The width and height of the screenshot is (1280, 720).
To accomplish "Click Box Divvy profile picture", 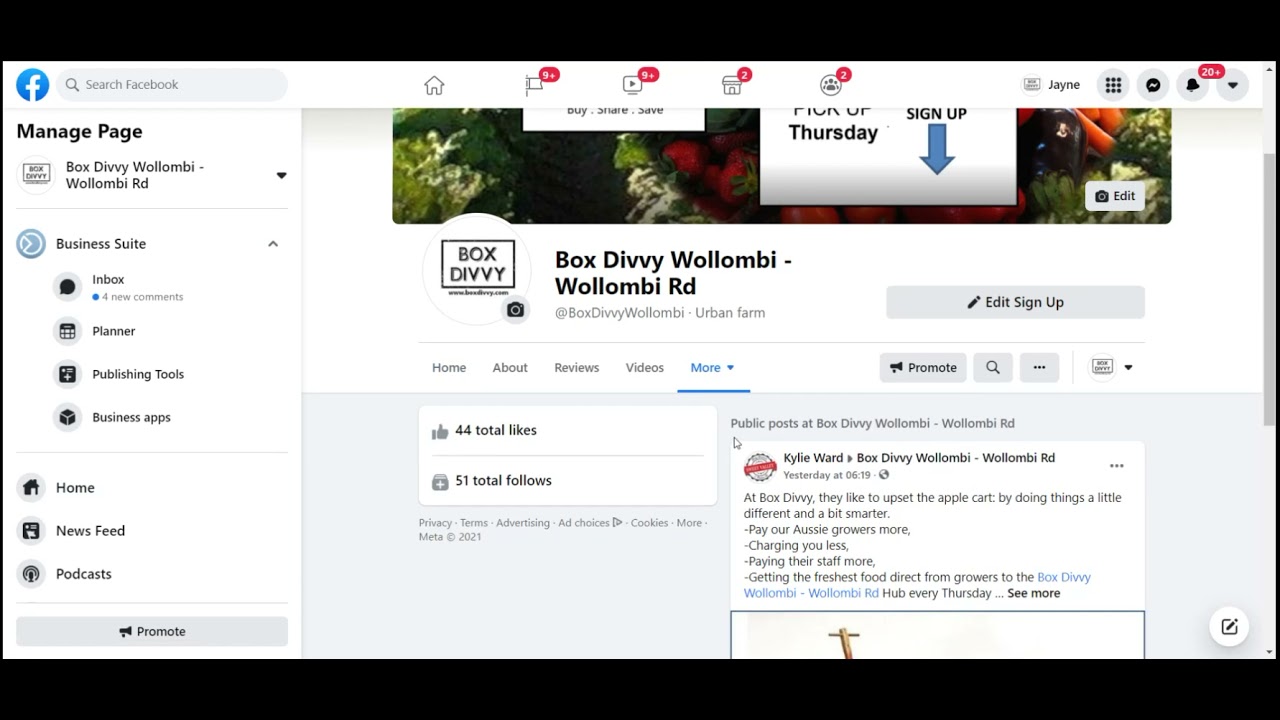I will point(477,268).
